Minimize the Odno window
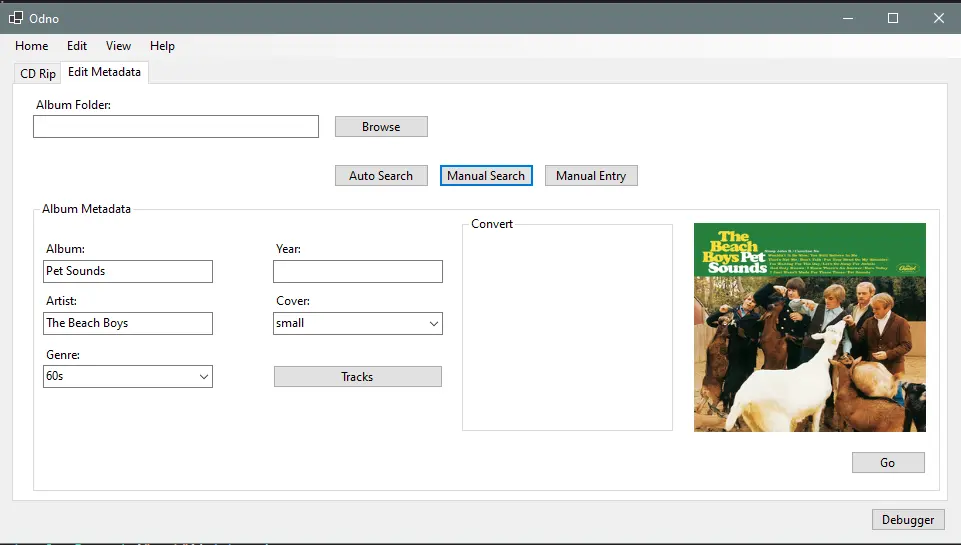This screenshot has height=545, width=961. pyautogui.click(x=848, y=18)
